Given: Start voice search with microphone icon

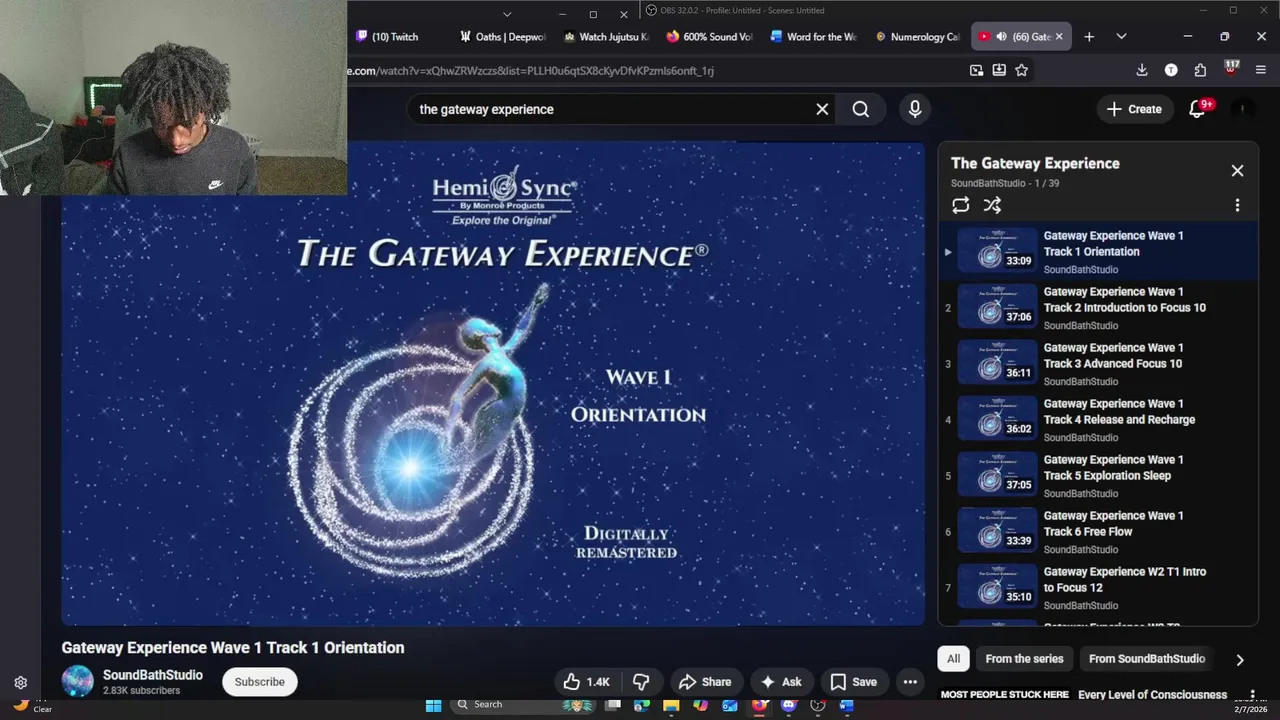Looking at the screenshot, I should coord(915,109).
